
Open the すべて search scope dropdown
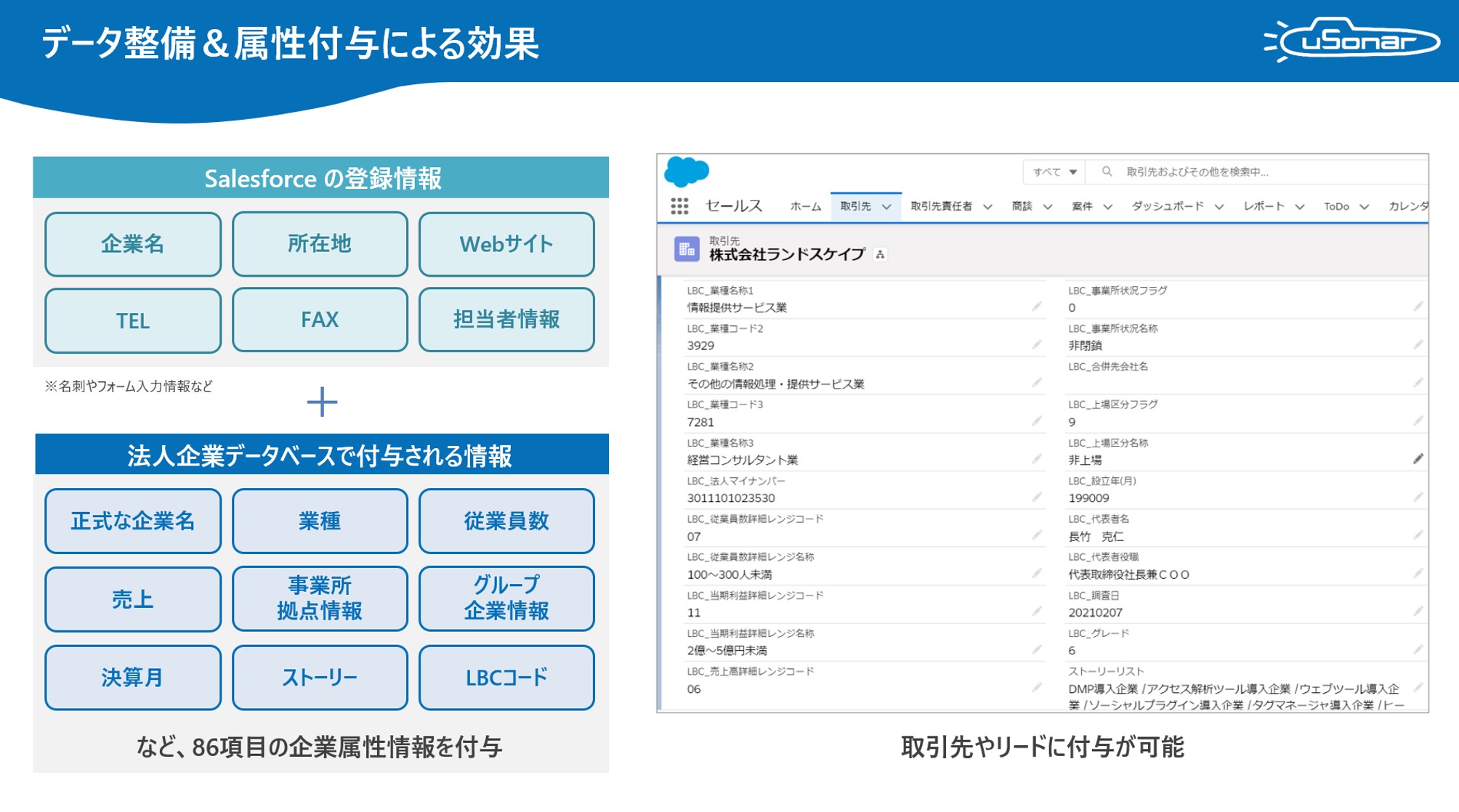coord(1055,172)
